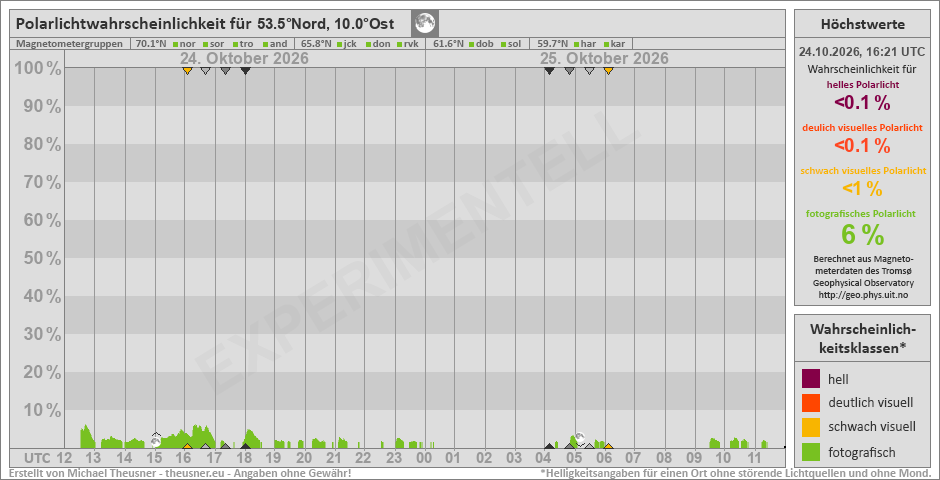The image size is (940, 480).
Task: Click the '65.8°N' latitude group label
Action: [315, 44]
